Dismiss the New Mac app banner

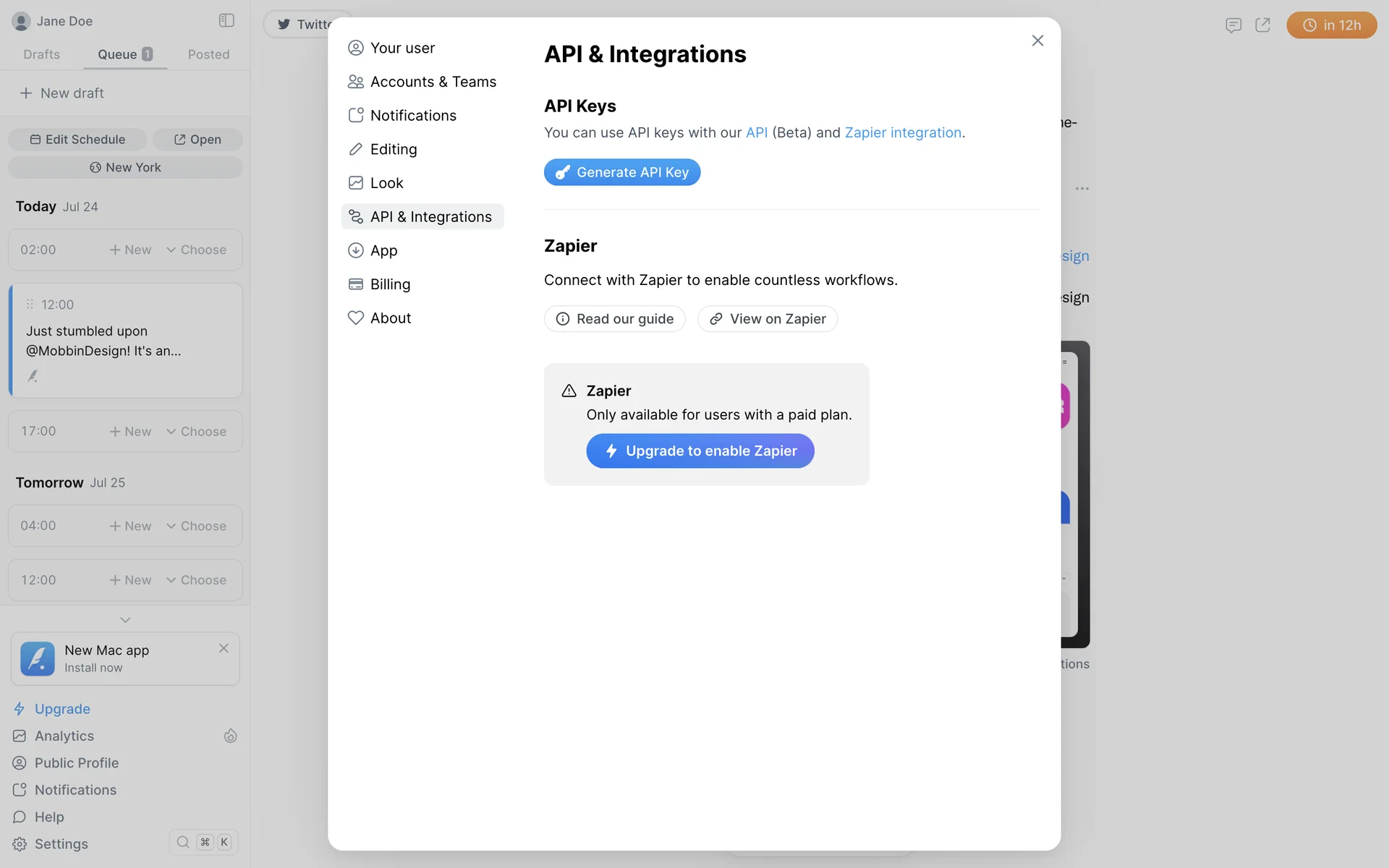[224, 648]
